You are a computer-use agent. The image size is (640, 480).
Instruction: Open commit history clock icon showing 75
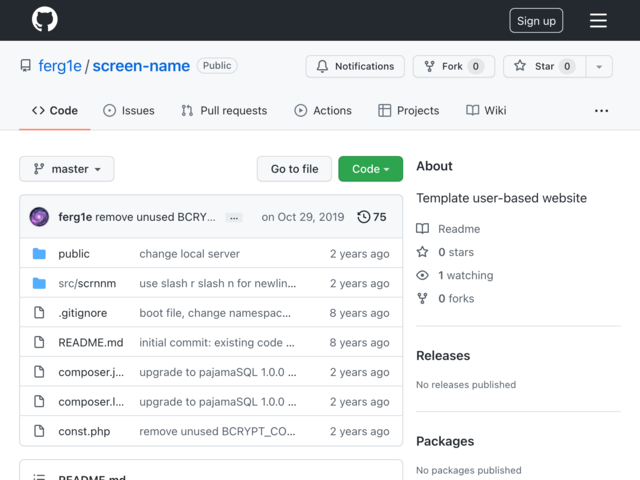coord(363,217)
